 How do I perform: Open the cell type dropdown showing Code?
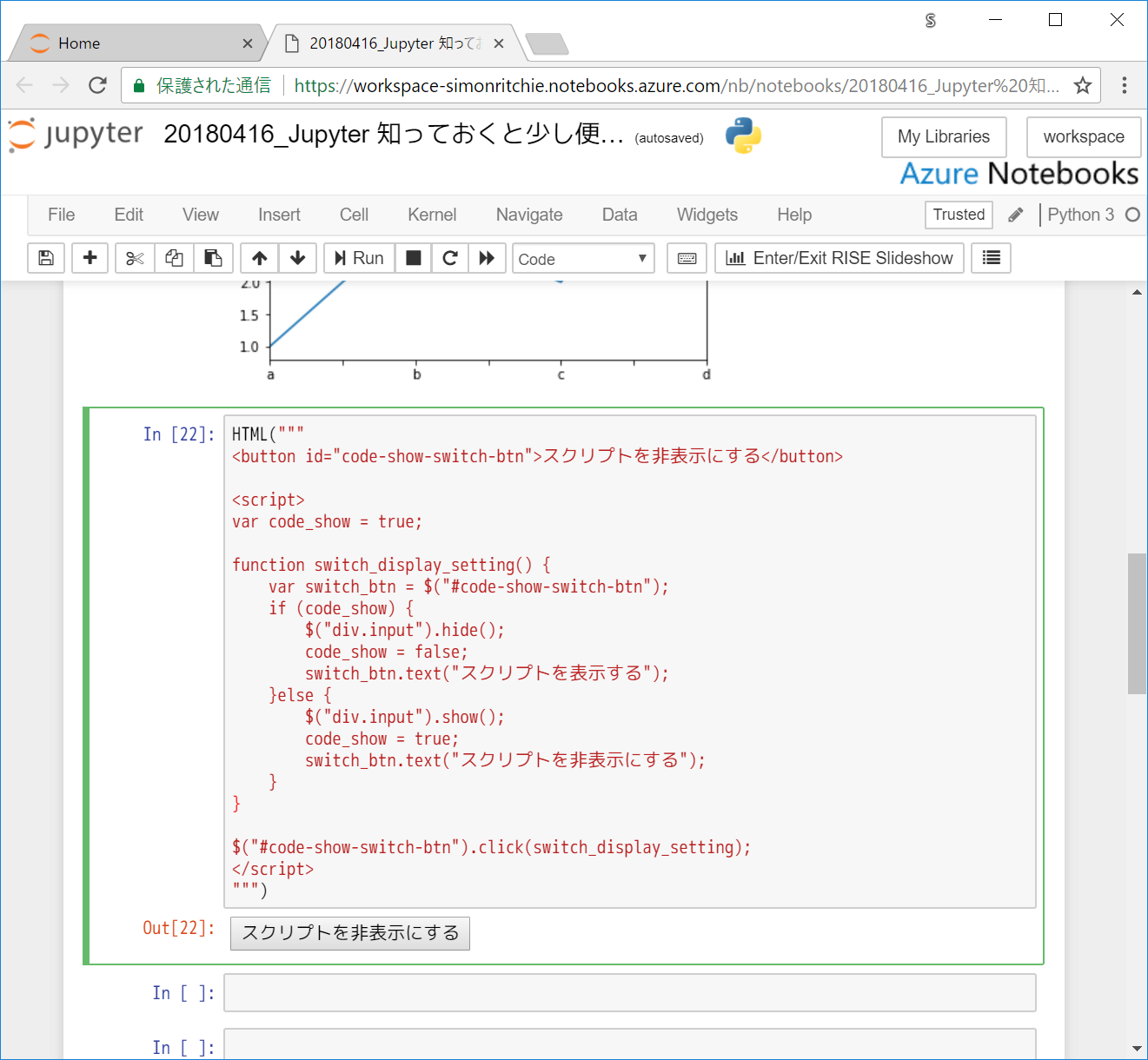[x=583, y=258]
